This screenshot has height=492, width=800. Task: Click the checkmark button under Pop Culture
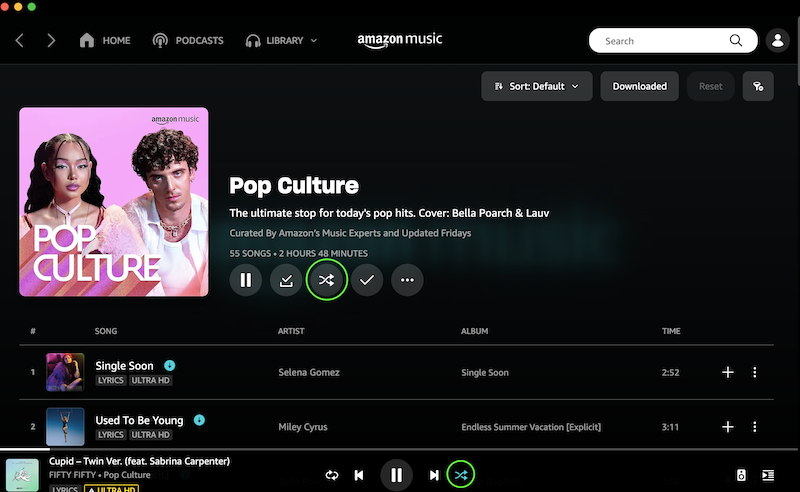point(367,280)
